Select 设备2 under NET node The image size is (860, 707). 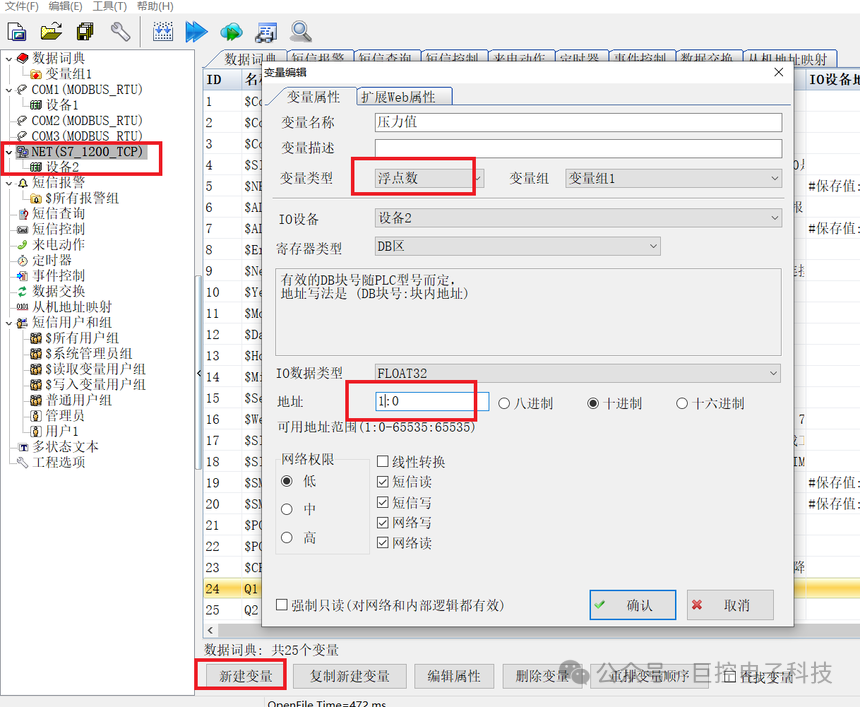tap(62, 166)
